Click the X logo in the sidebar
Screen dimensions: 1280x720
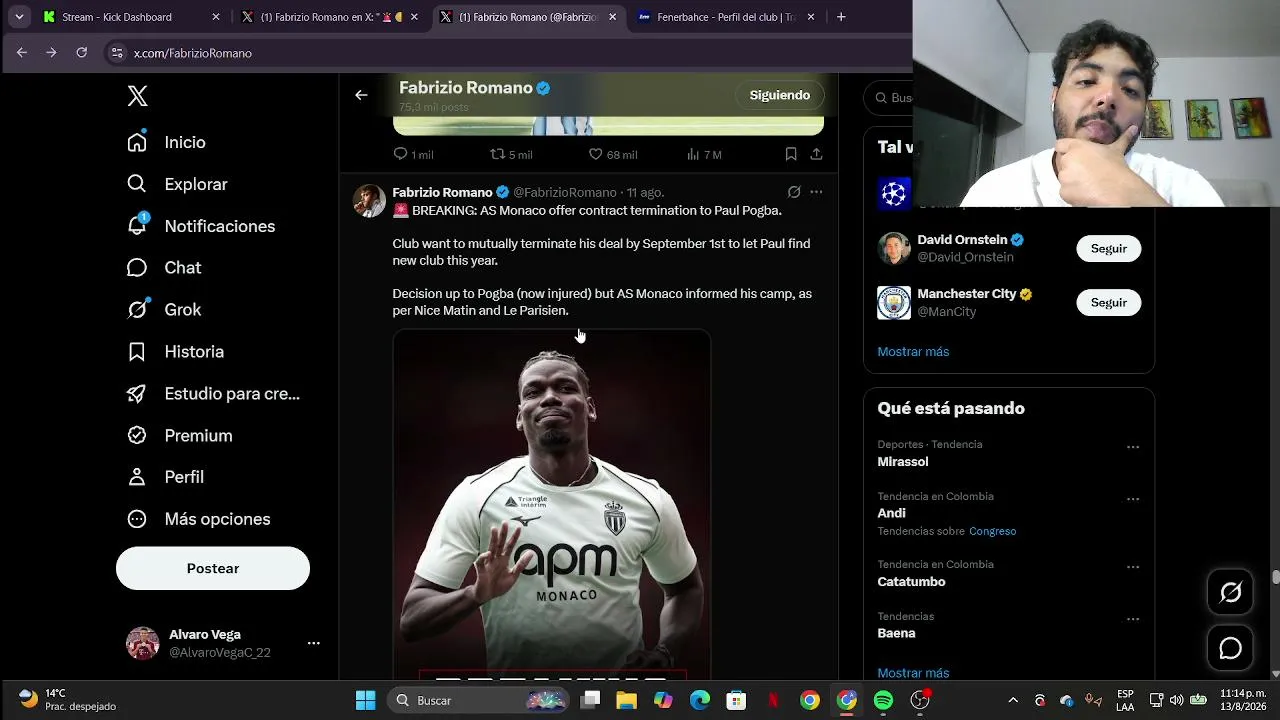138,96
